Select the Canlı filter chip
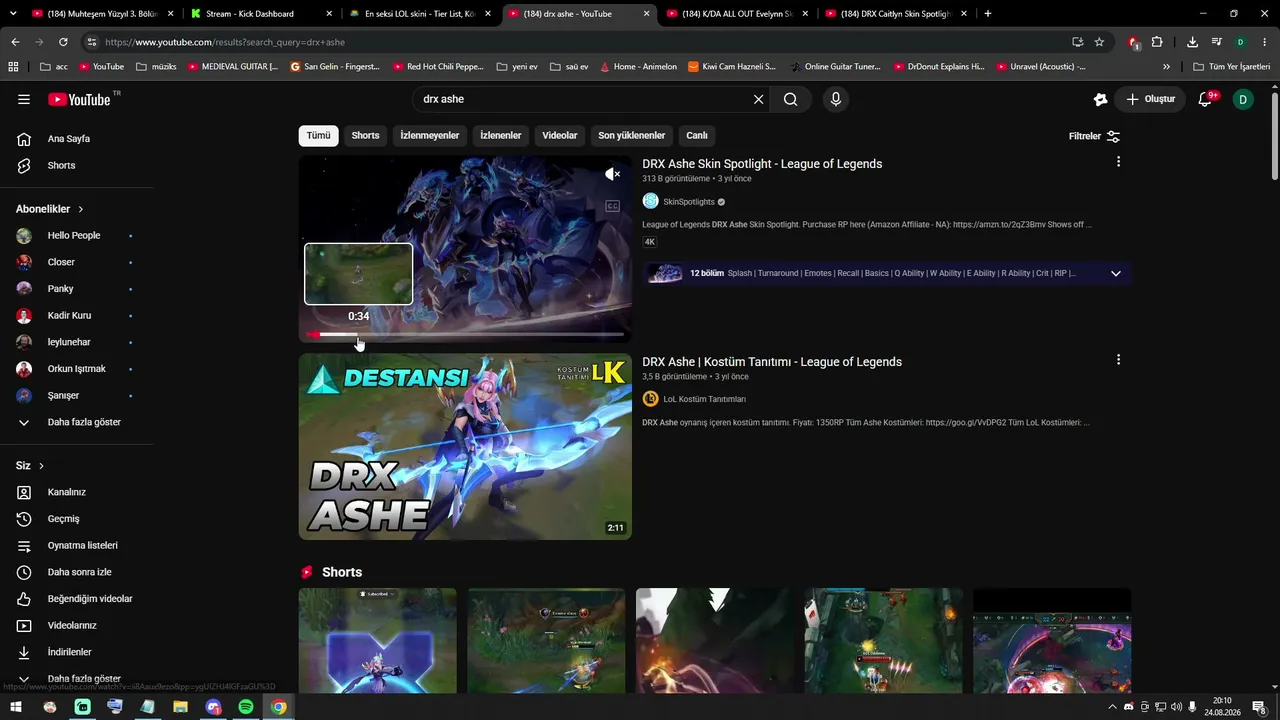Image resolution: width=1280 pixels, height=720 pixels. click(697, 136)
